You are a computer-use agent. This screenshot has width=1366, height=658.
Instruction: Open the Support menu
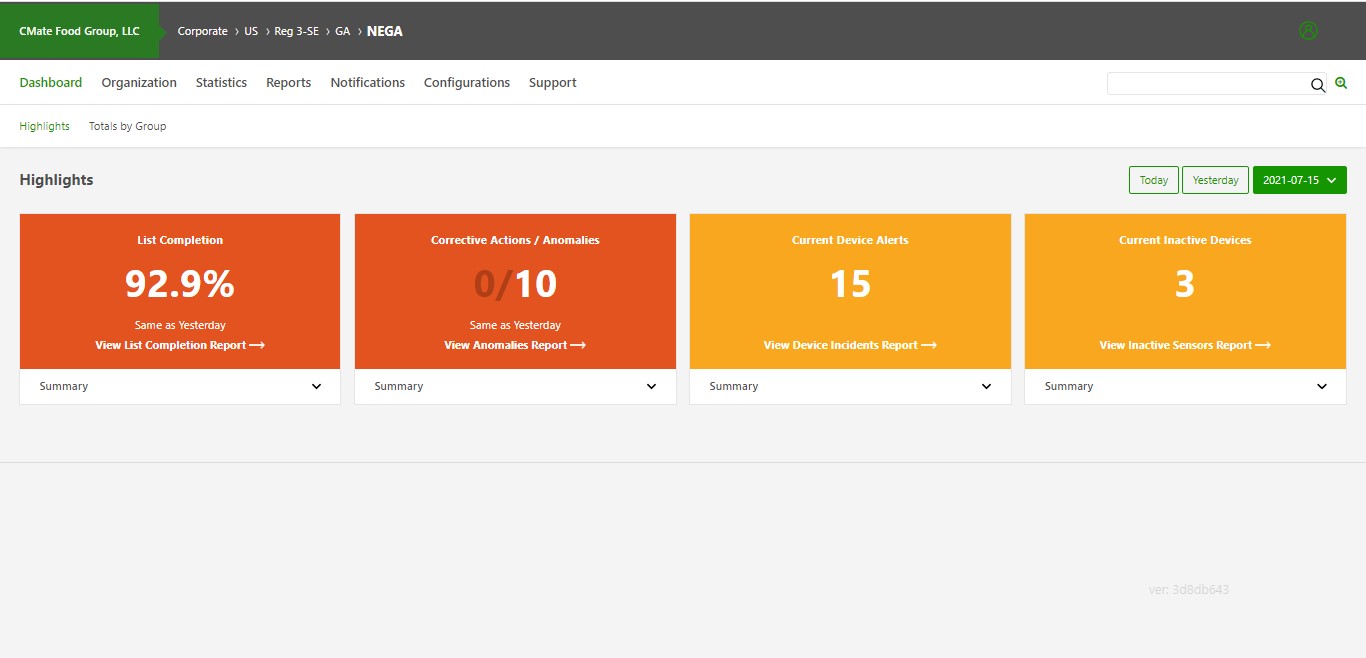pos(552,83)
